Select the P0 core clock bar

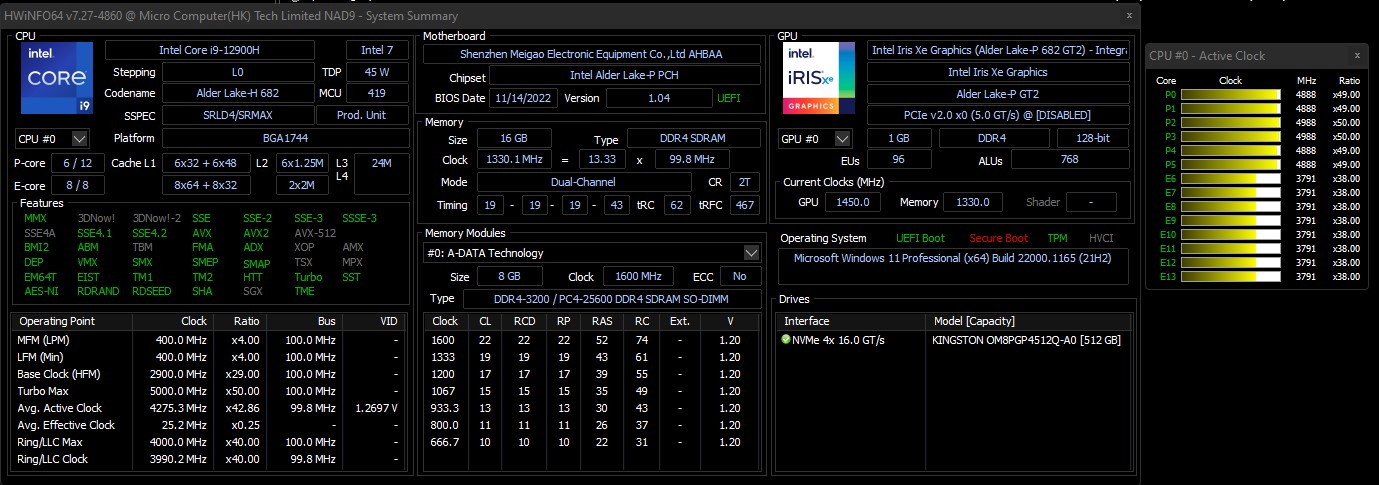[x=1231, y=94]
